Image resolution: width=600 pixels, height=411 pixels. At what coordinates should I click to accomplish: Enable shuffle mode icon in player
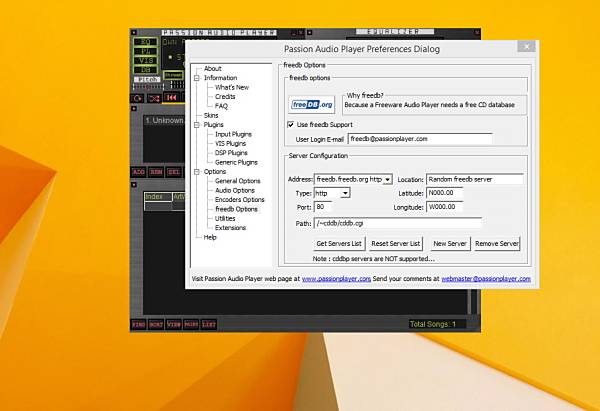[x=154, y=98]
